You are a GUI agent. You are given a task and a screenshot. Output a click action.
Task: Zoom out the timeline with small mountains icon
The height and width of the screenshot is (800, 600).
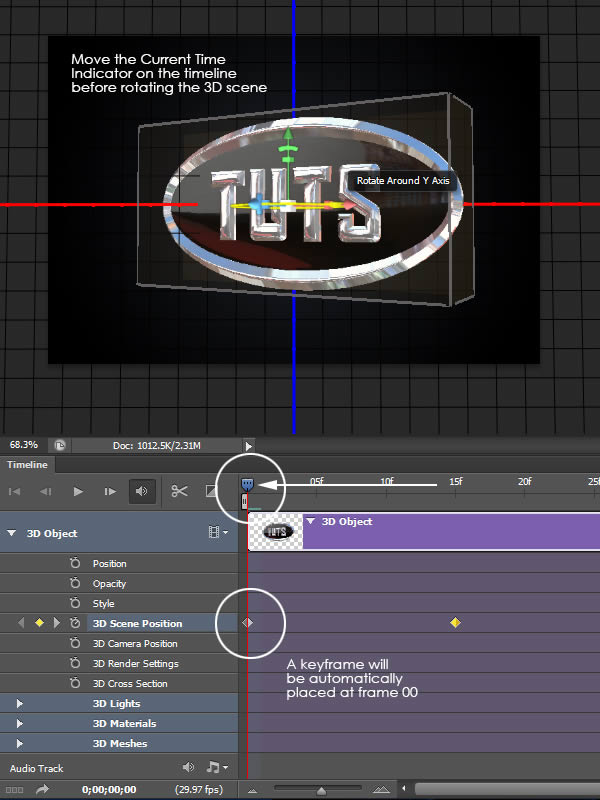[253, 790]
